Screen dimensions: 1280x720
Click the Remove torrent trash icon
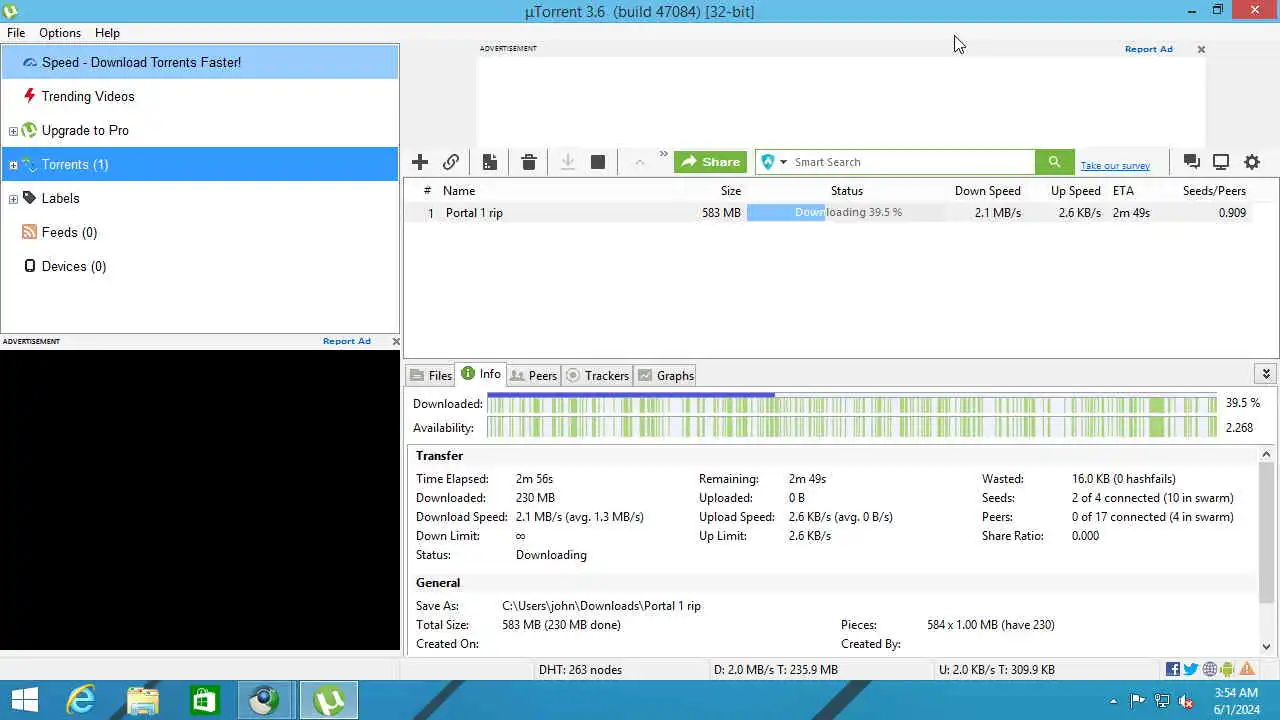(529, 162)
